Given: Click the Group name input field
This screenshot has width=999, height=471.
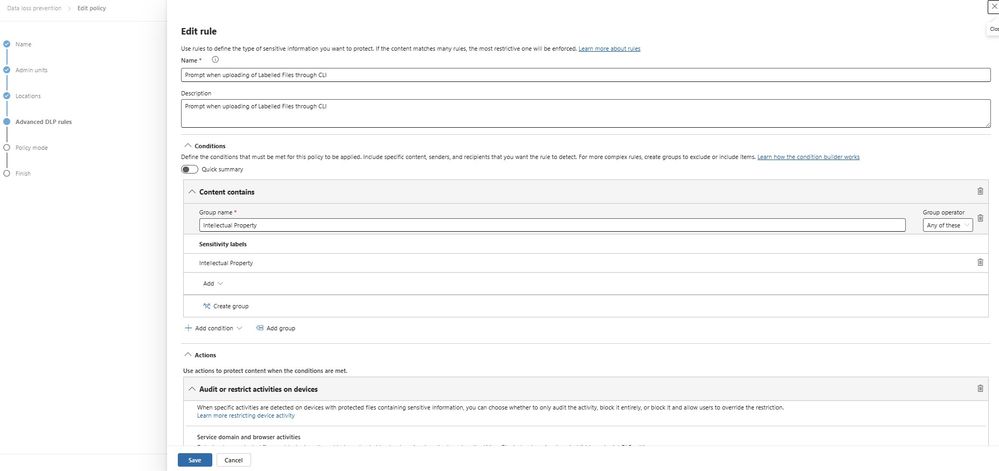Looking at the screenshot, I should [x=552, y=225].
